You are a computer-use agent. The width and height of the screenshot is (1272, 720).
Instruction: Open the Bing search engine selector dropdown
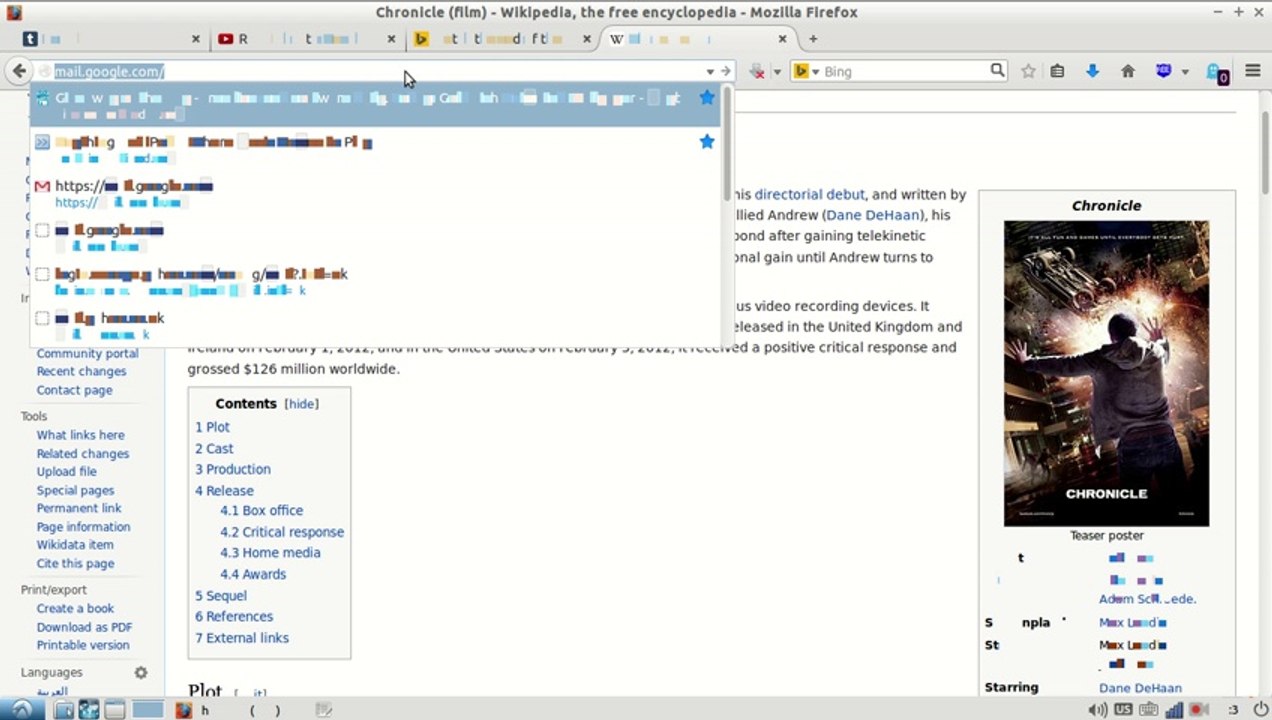click(x=806, y=71)
